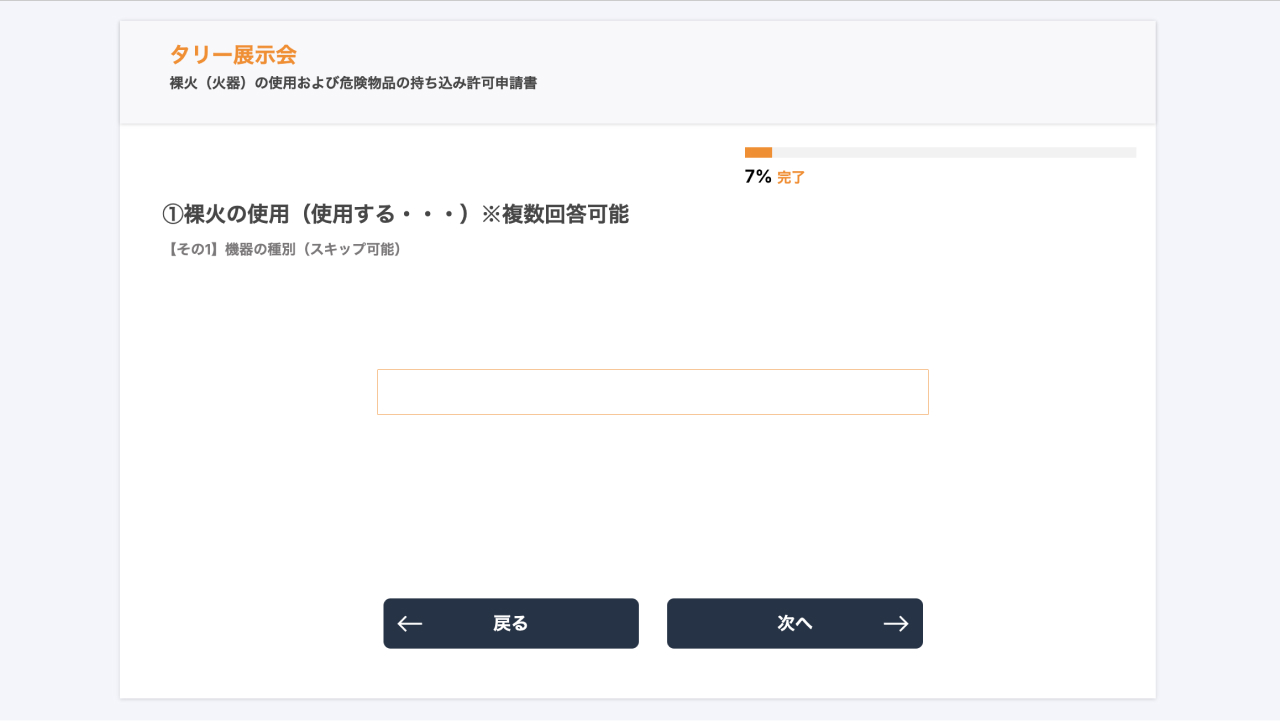Viewport: 1280px width, 721px height.
Task: Click the タリー展示会 title
Action: click(233, 54)
